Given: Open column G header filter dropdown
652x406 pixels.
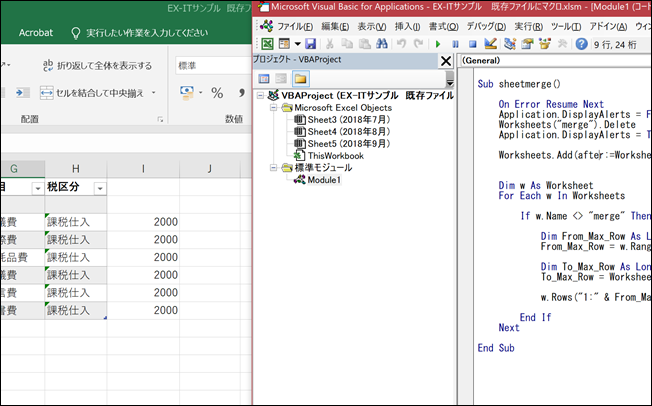Looking at the screenshot, I should pyautogui.click(x=37, y=189).
